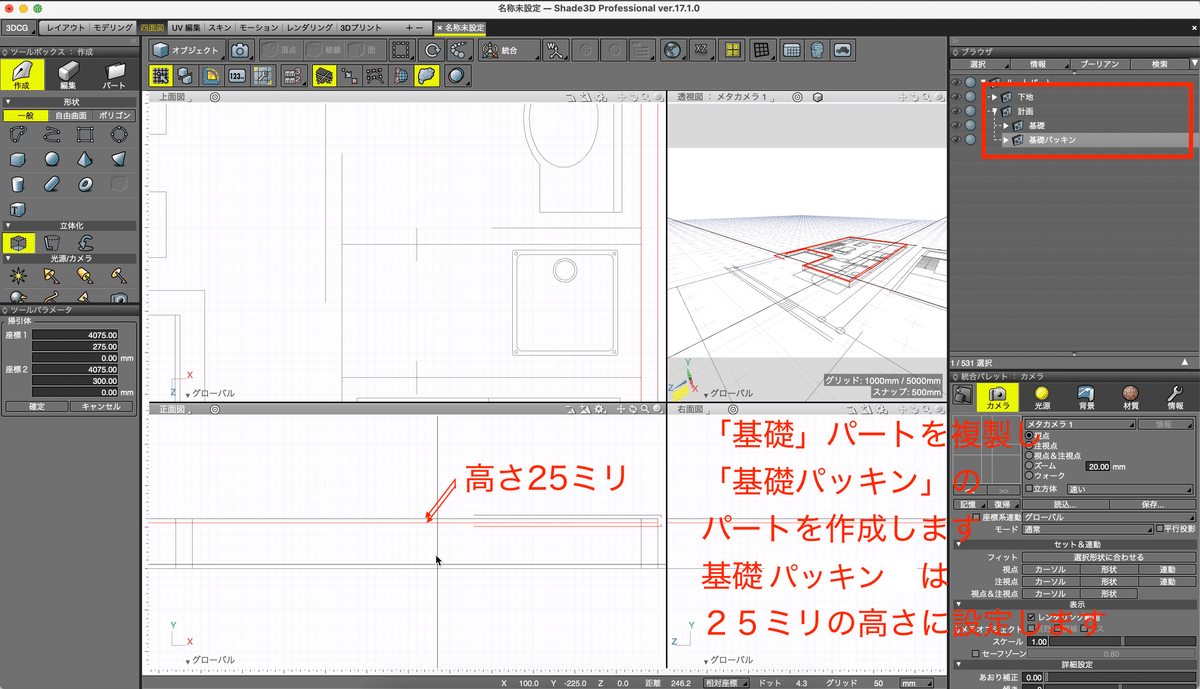1200x689 pixels.
Task: Collapse the 計画 part in browser
Action: (x=995, y=111)
